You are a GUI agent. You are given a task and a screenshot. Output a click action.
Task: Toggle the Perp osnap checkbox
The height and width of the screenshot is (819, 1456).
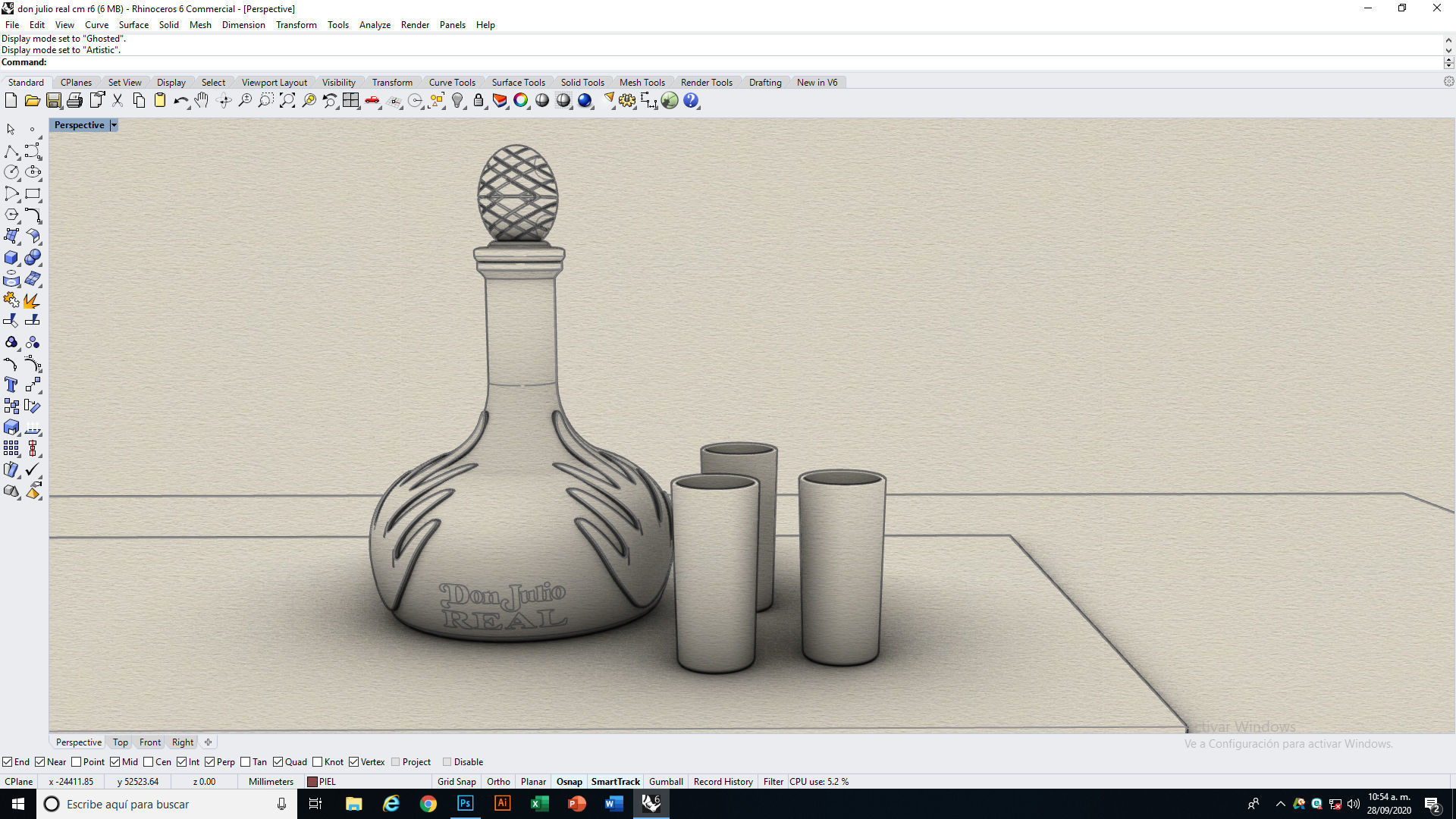tap(209, 762)
